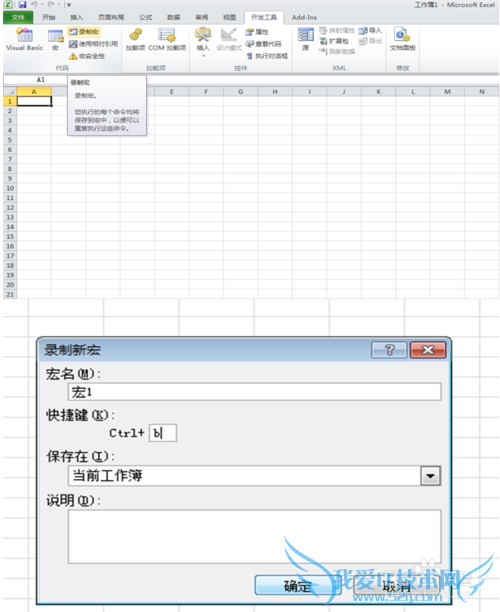Switch to the Formulas (公式) tab
Viewport: 500px width, 612px height.
click(145, 18)
